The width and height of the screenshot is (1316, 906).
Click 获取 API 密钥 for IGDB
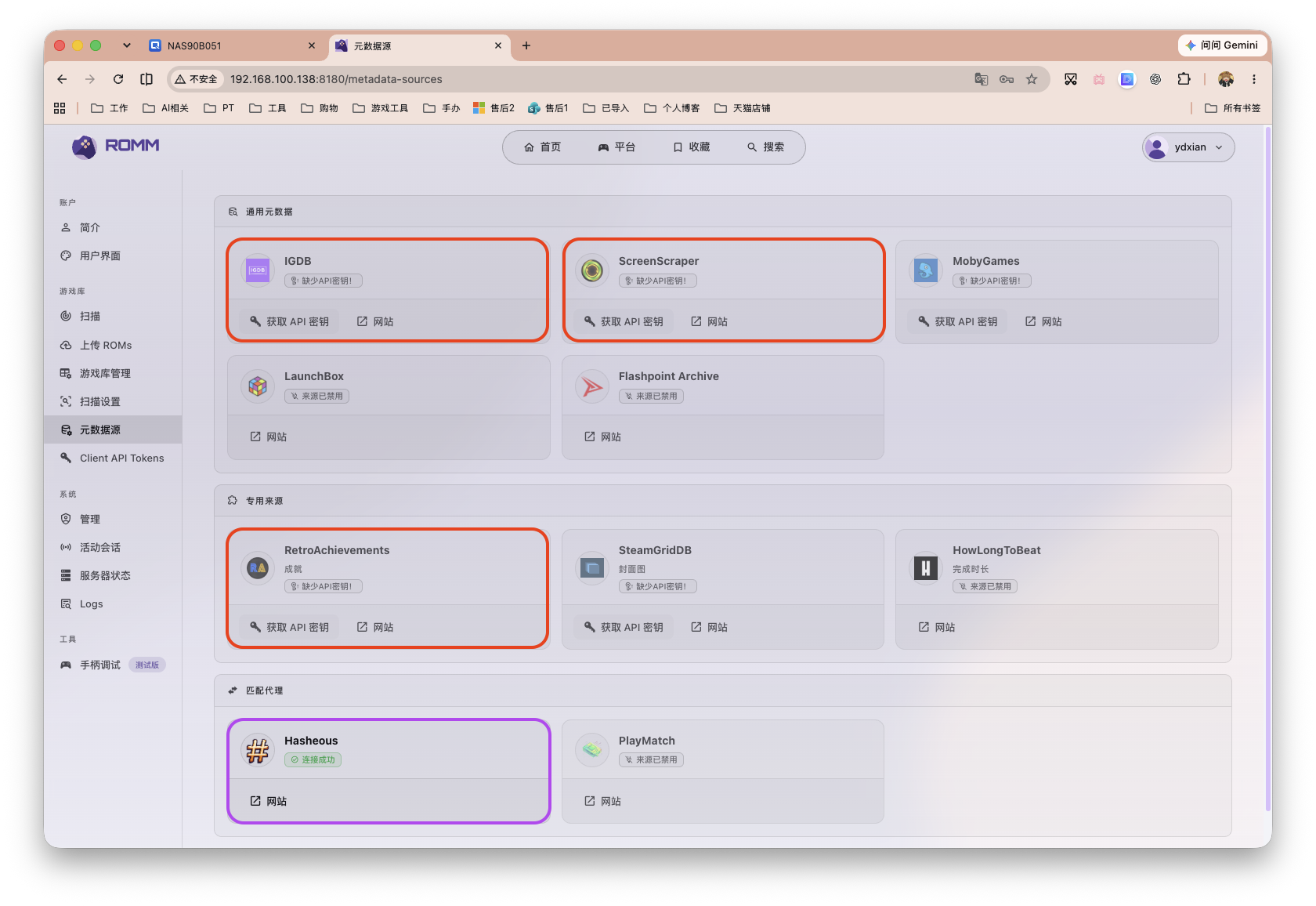(289, 321)
